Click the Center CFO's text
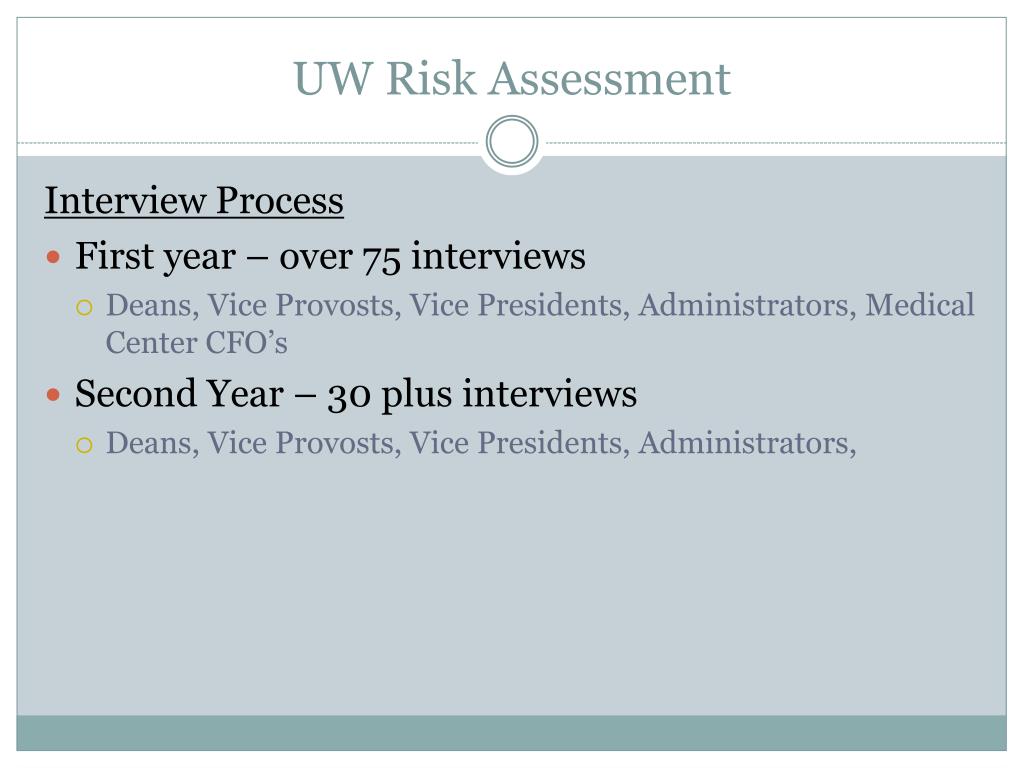The width and height of the screenshot is (1024, 768). (x=197, y=343)
